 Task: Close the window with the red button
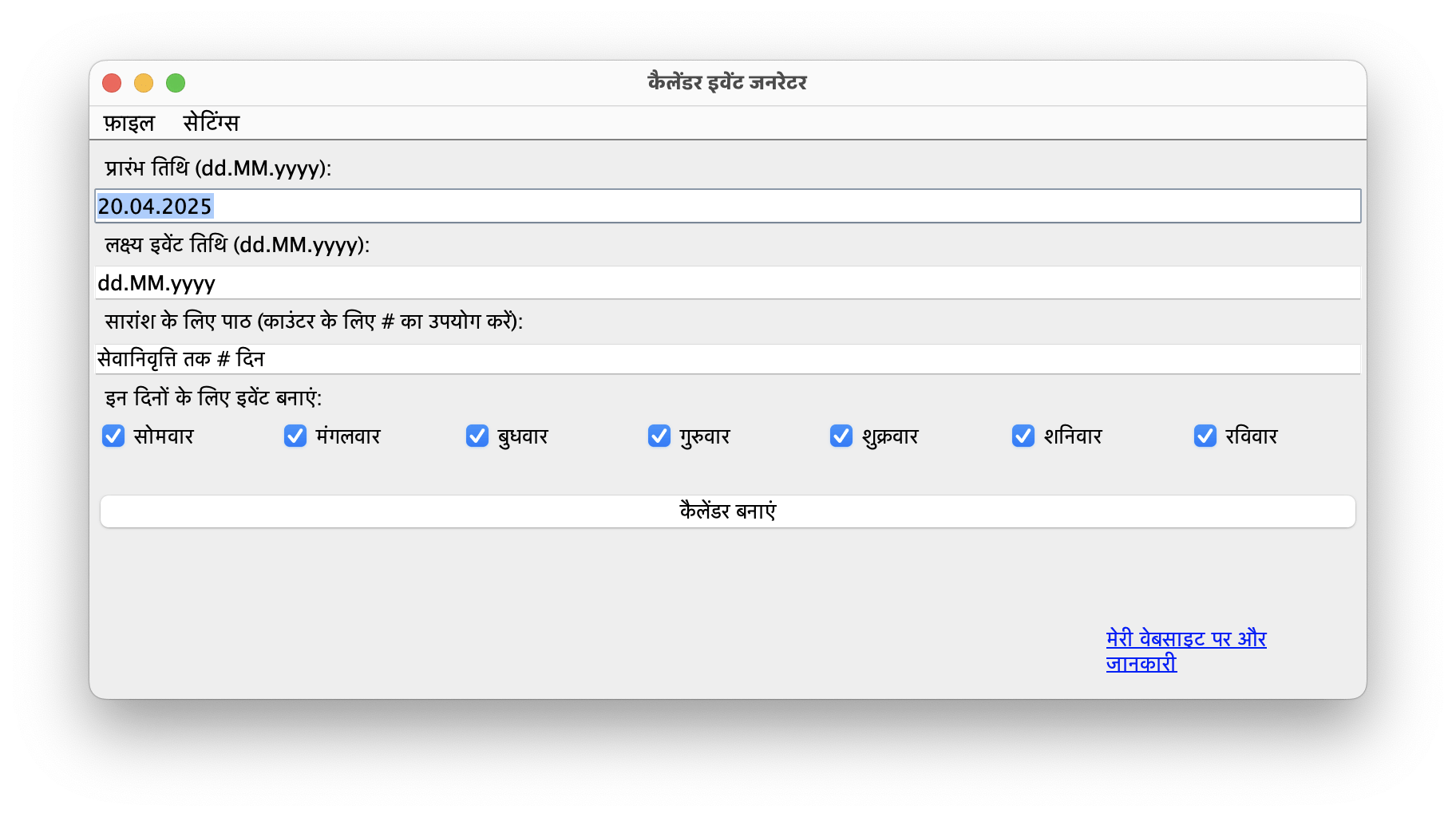click(112, 83)
